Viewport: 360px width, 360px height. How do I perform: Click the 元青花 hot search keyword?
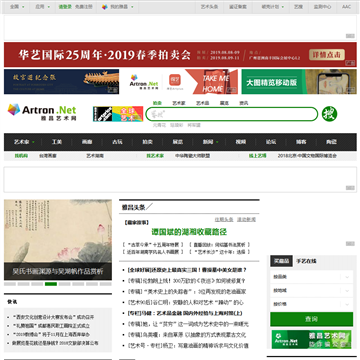(x=159, y=125)
